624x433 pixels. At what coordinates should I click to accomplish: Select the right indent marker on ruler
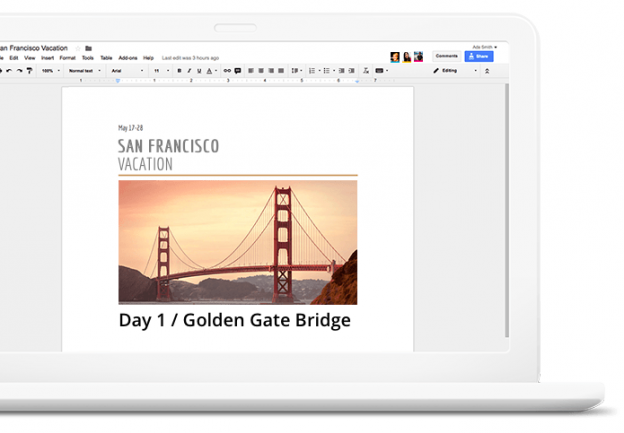click(x=357, y=81)
